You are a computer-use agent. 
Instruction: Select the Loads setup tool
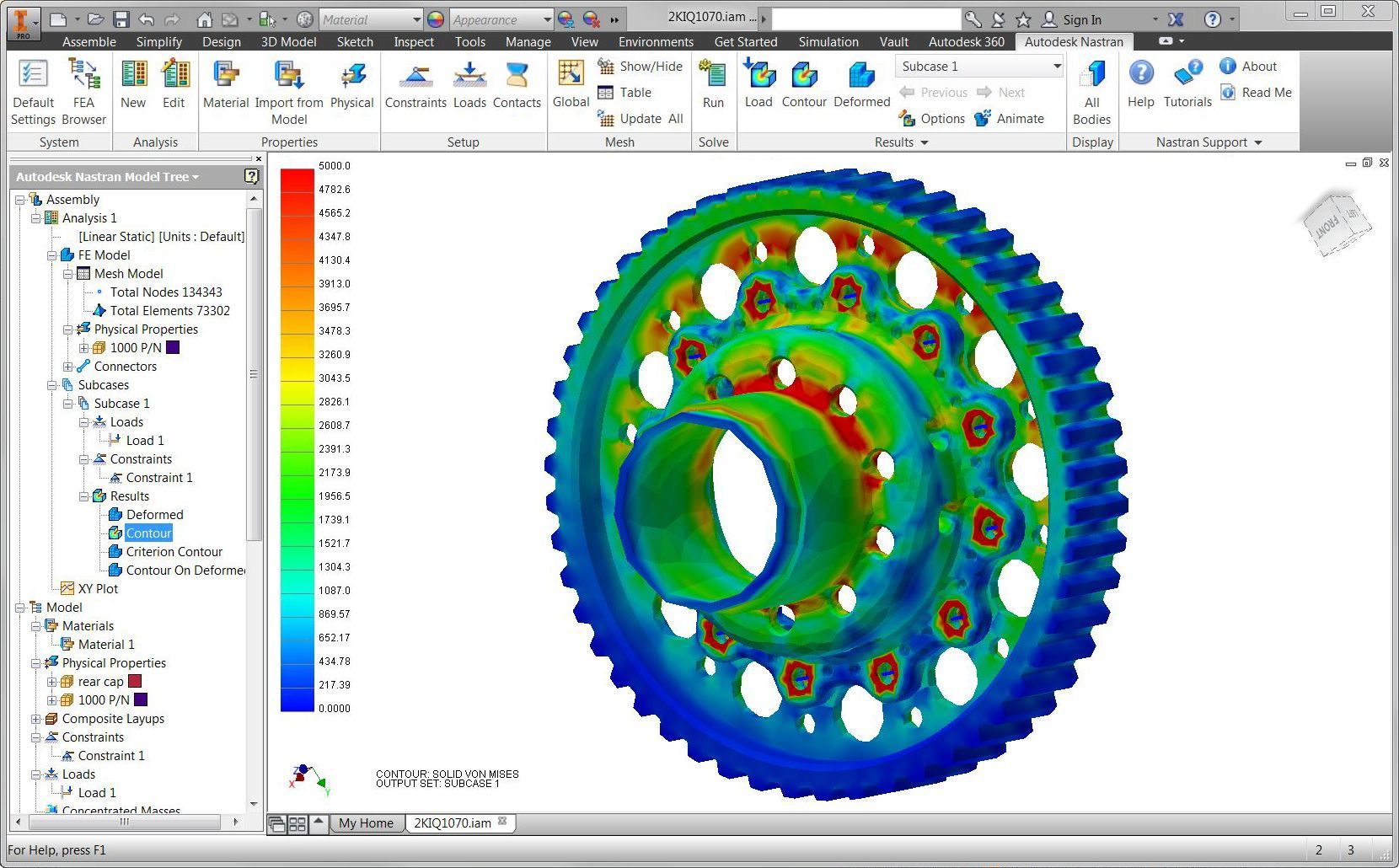(x=469, y=85)
